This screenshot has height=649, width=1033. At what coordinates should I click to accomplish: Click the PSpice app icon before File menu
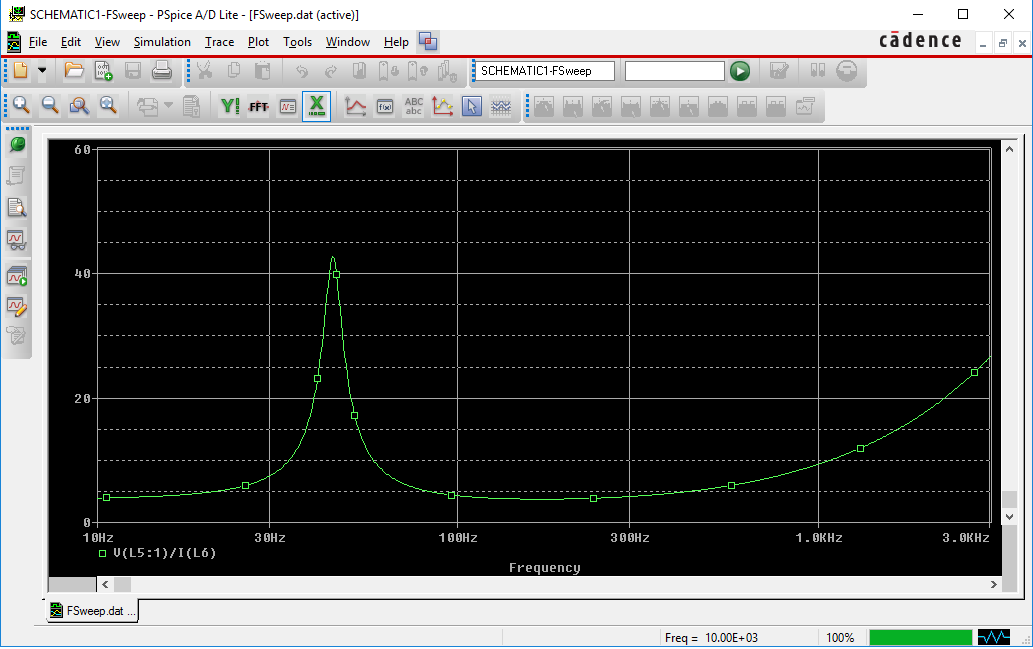(x=14, y=42)
